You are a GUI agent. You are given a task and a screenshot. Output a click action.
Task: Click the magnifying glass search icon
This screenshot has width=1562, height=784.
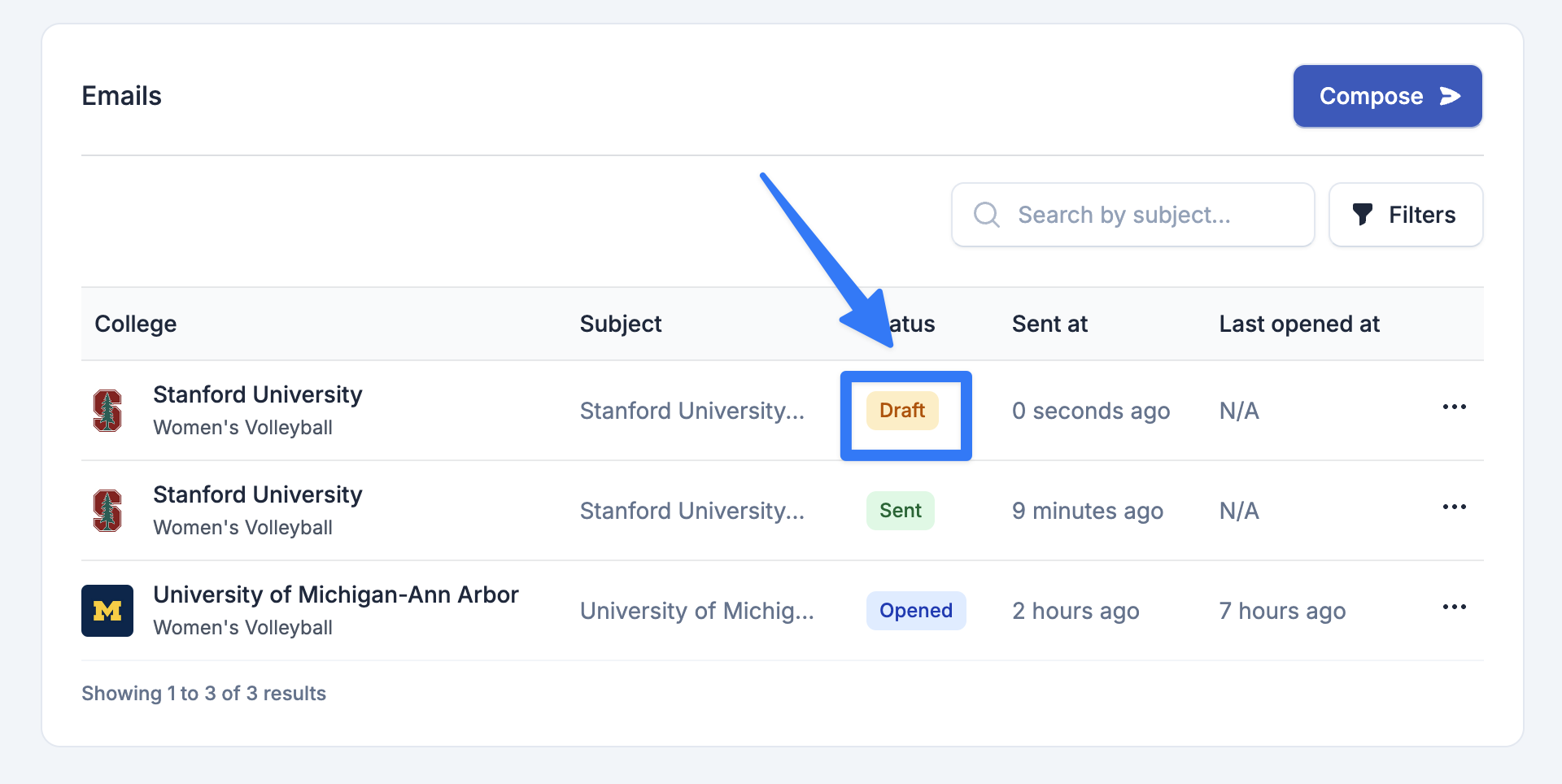(x=987, y=215)
